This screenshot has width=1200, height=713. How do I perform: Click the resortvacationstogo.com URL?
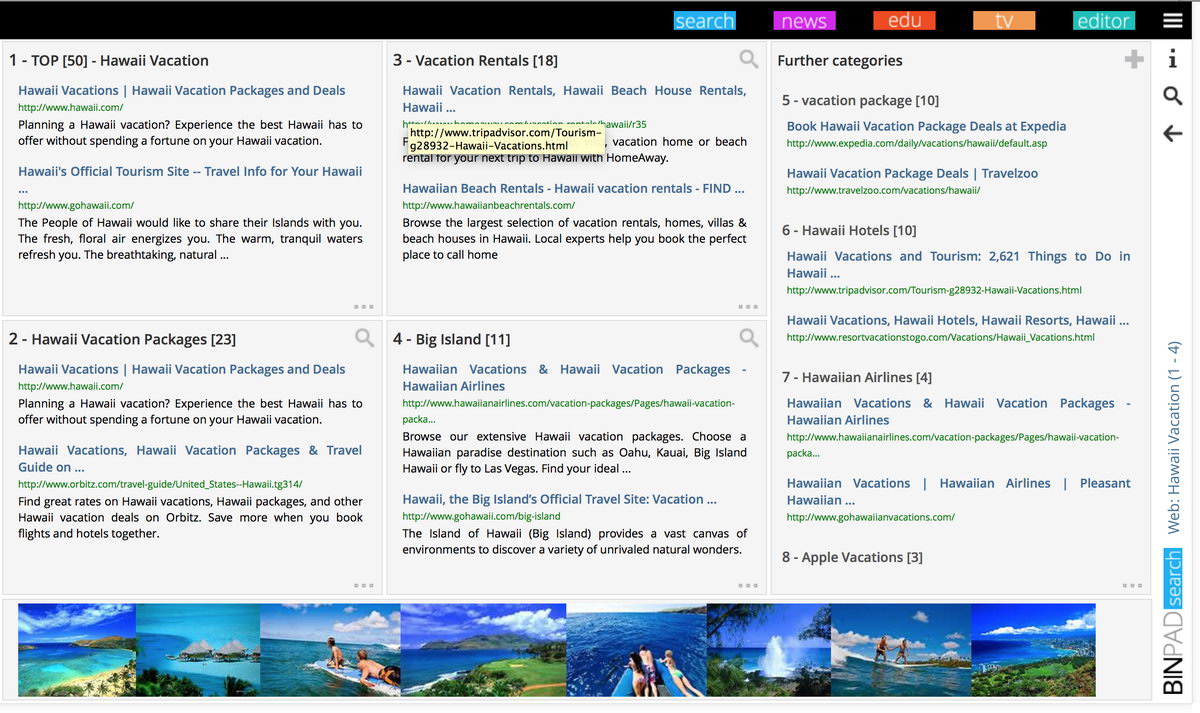[941, 337]
